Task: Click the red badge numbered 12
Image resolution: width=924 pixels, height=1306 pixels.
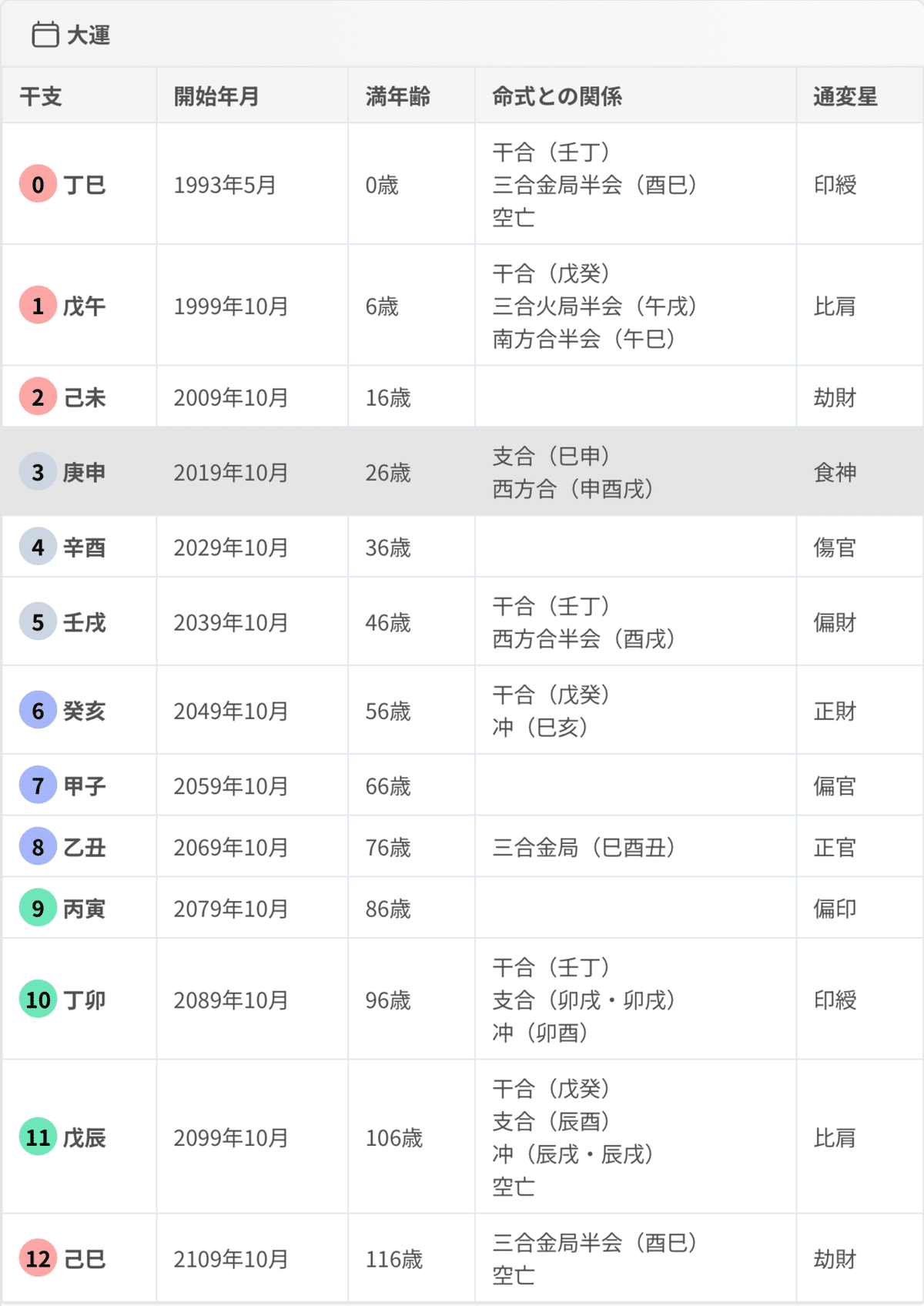Action: click(38, 1259)
